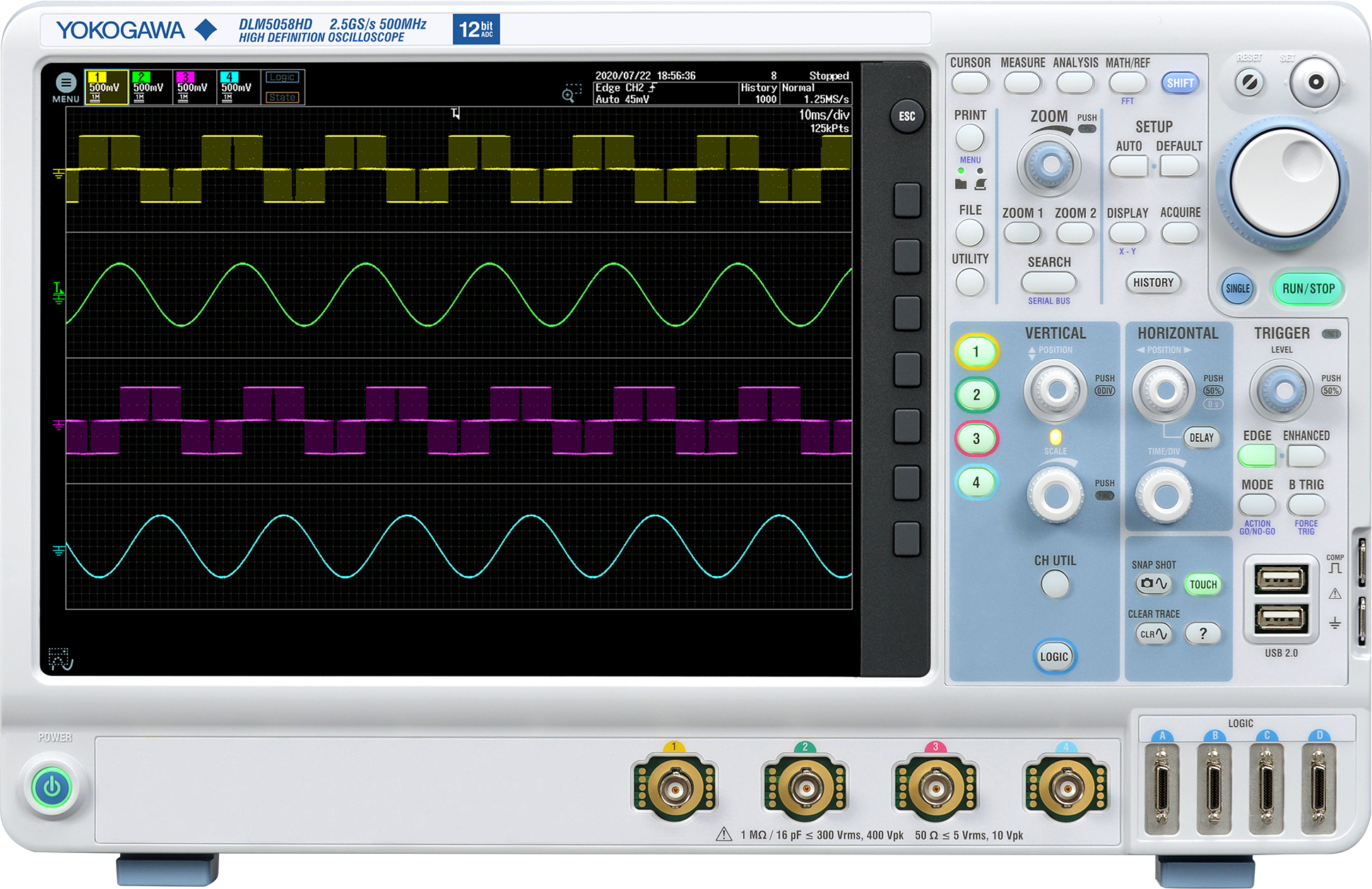This screenshot has width=1372, height=889.
Task: Touch the vertical SCALE knob
Action: 1056,495
